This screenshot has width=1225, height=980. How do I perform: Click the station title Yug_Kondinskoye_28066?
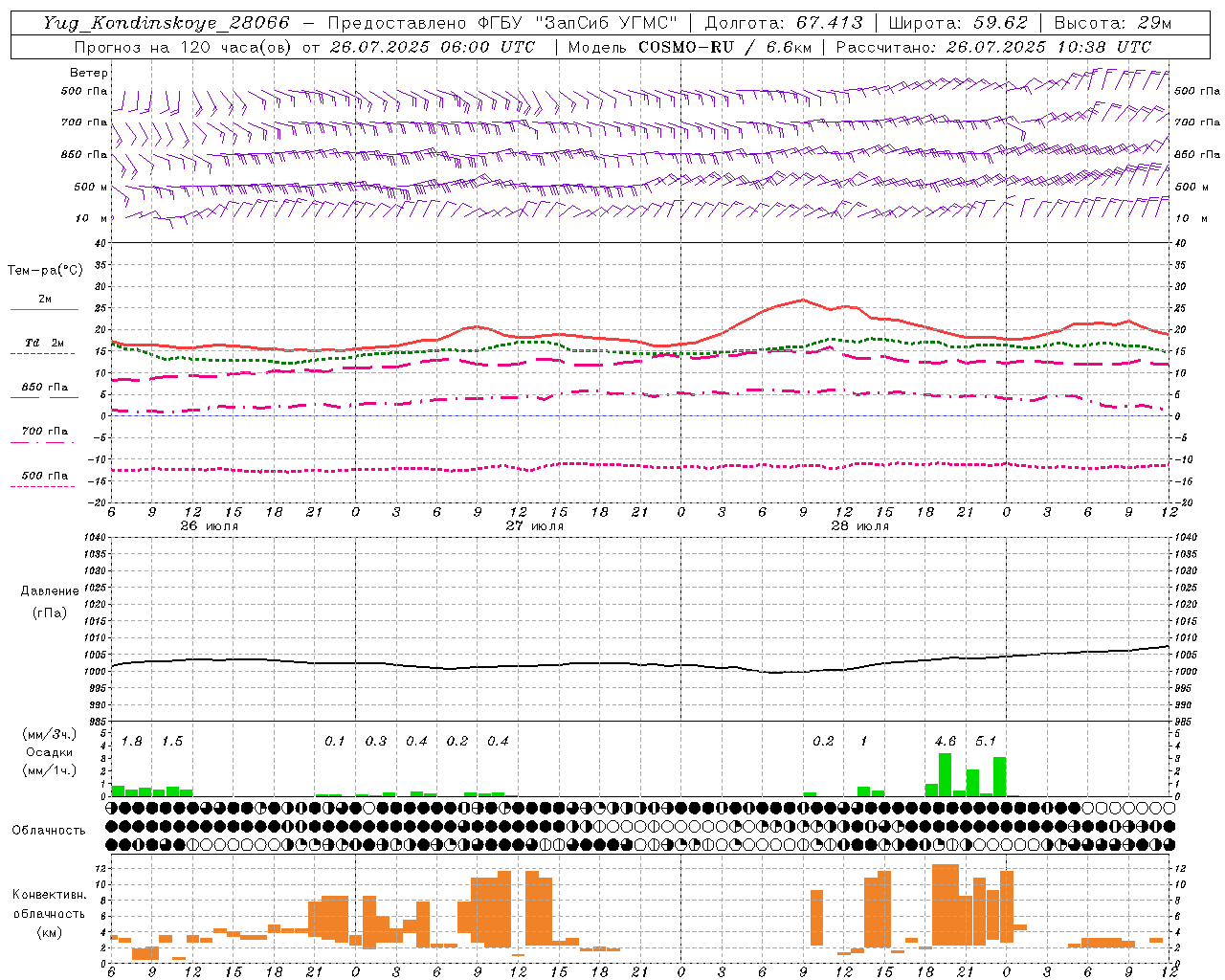[x=167, y=23]
